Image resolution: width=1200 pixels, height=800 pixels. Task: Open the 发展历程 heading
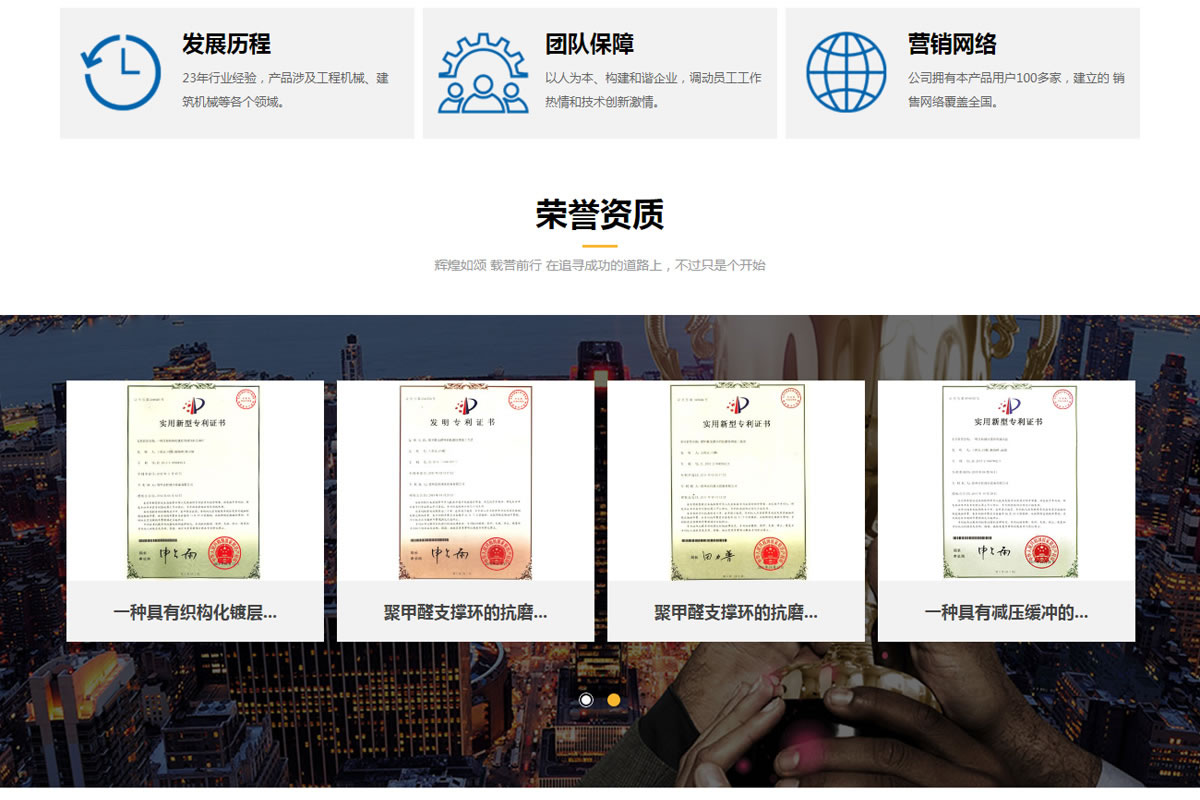pyautogui.click(x=226, y=44)
